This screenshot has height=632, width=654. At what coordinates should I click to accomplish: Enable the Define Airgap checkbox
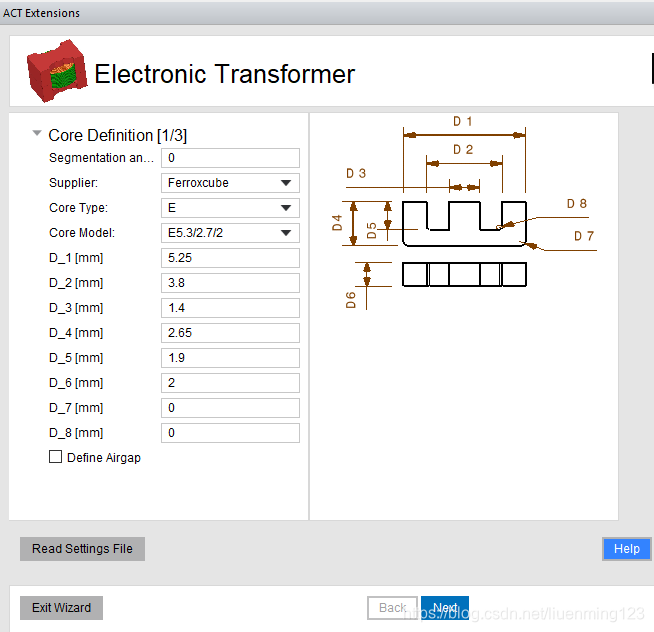56,457
